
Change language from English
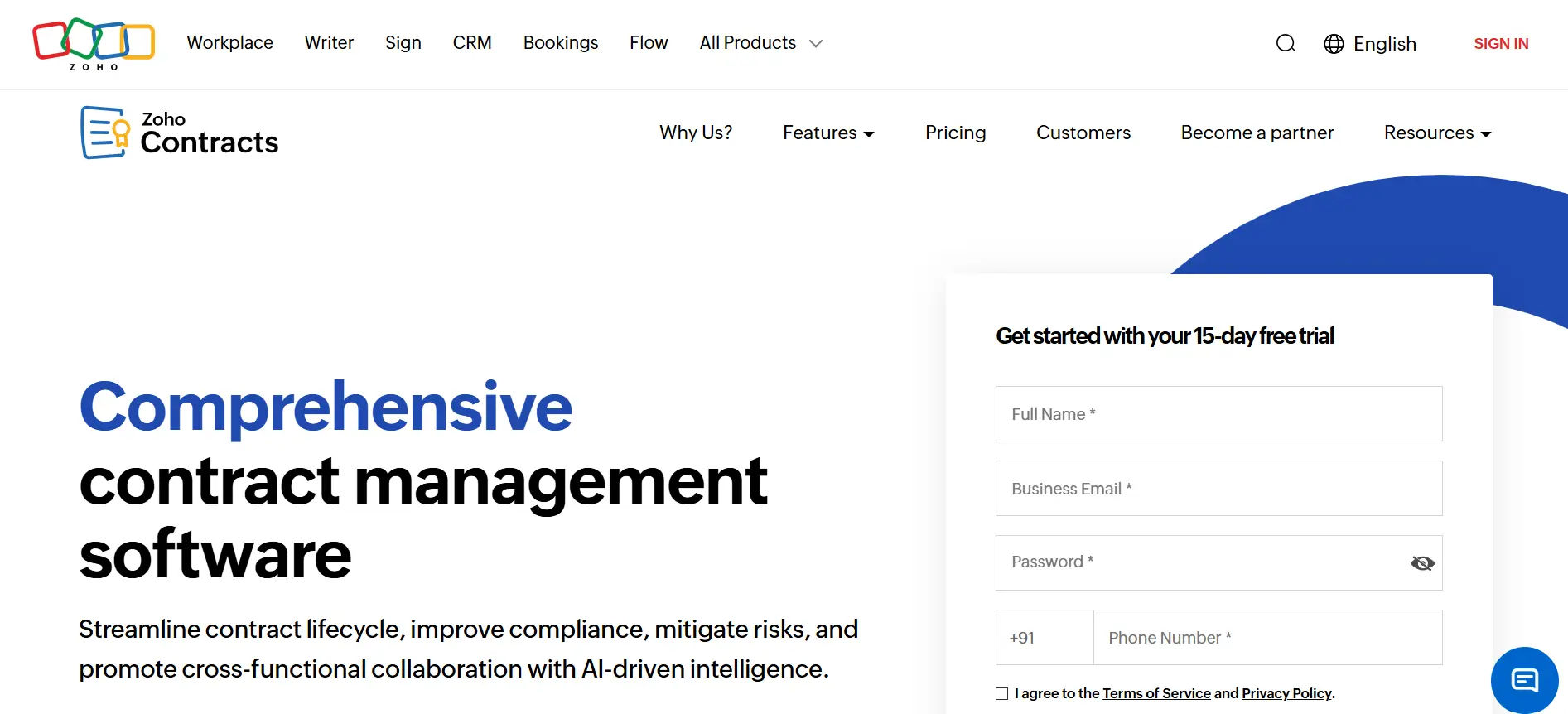point(1385,44)
